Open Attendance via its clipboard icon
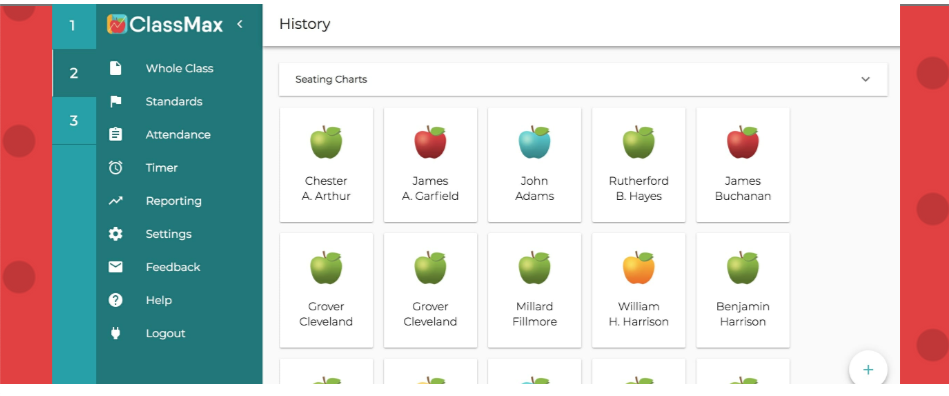This screenshot has height=396, width=949. point(116,134)
